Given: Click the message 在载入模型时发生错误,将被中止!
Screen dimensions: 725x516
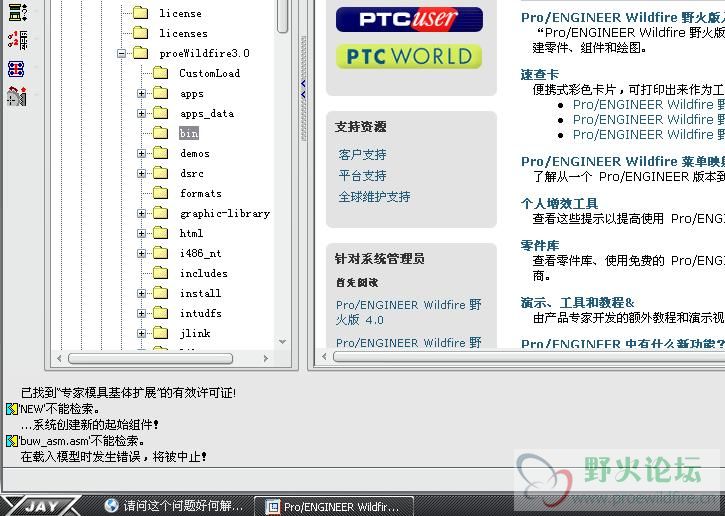Looking at the screenshot, I should pos(113,457).
